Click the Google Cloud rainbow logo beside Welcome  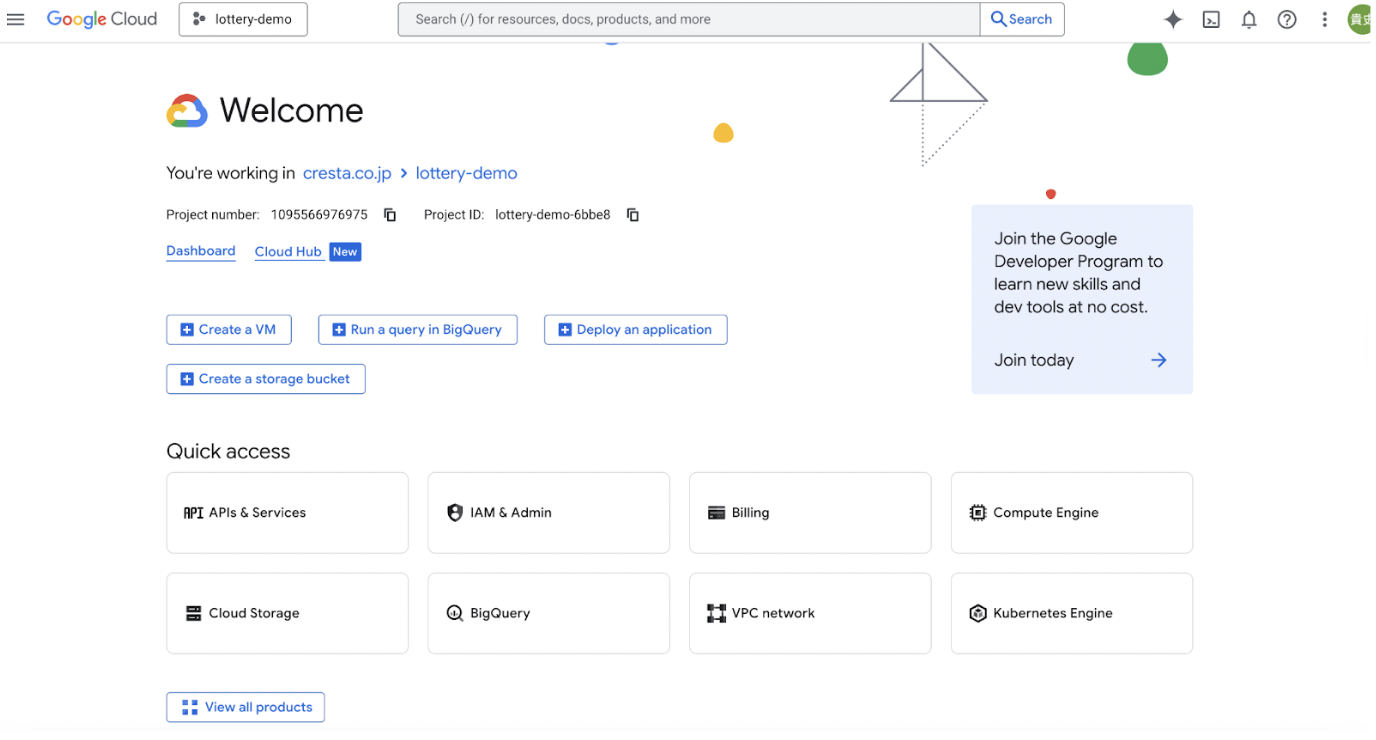[187, 111]
